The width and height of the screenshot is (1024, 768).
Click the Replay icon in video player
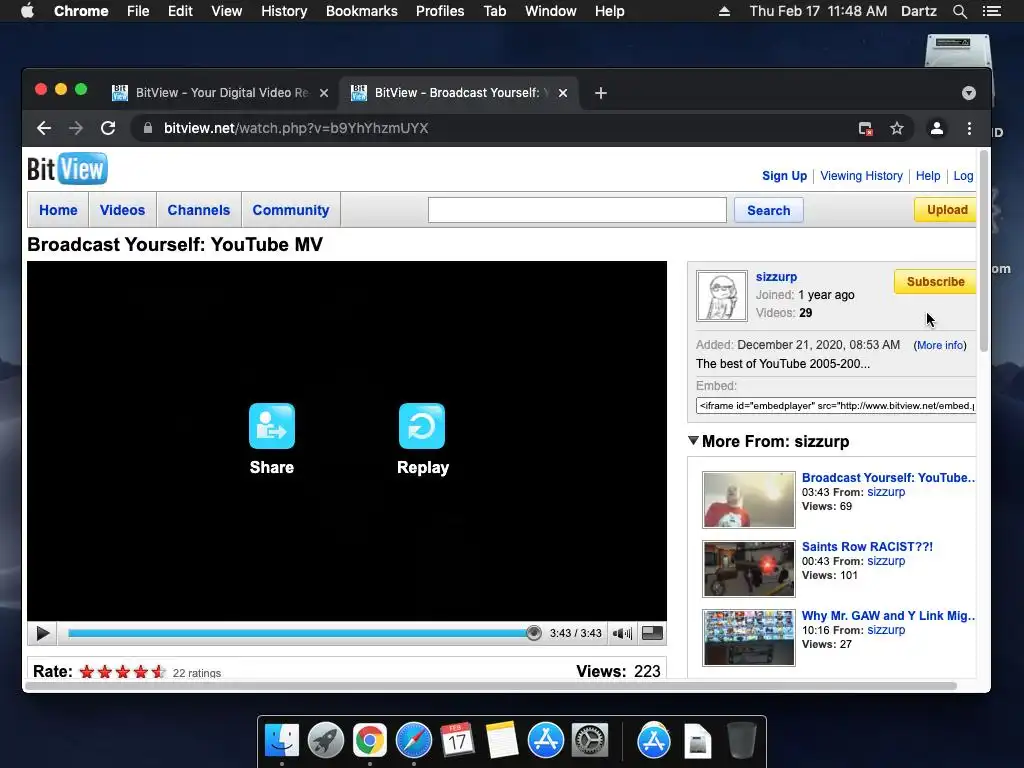tap(422, 426)
